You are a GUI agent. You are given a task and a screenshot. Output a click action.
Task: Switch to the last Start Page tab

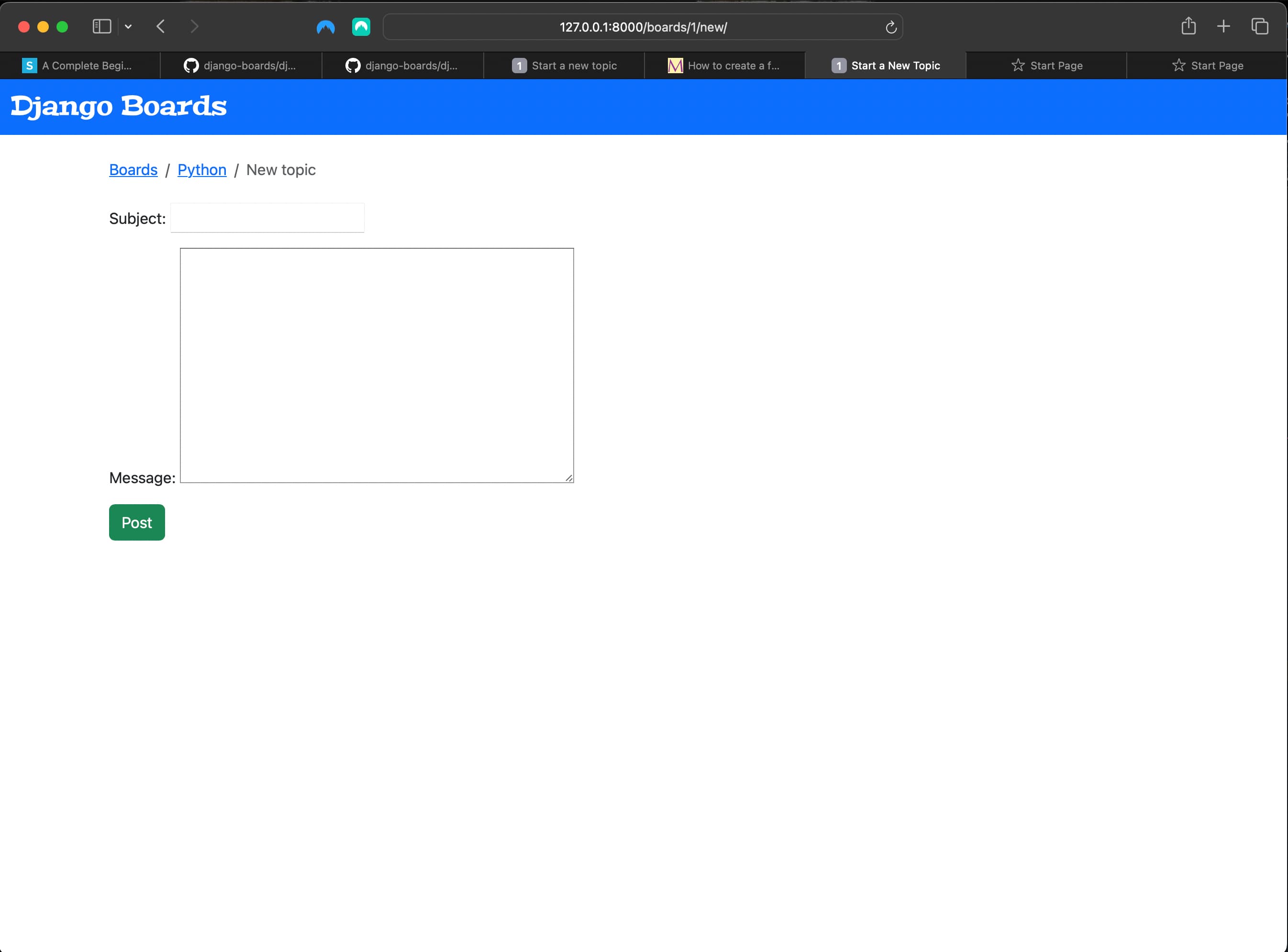(1207, 66)
